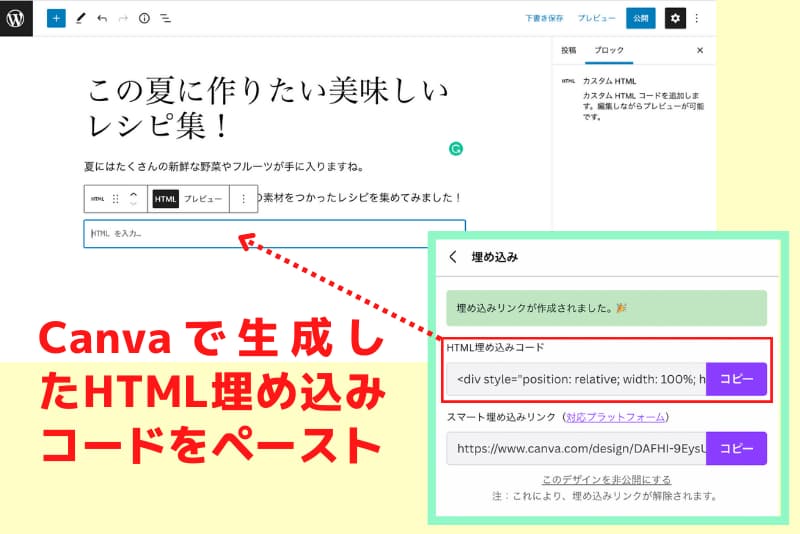This screenshot has height=534, width=800.
Task: Open the 対応プラットフォーム link
Action: tap(615, 417)
